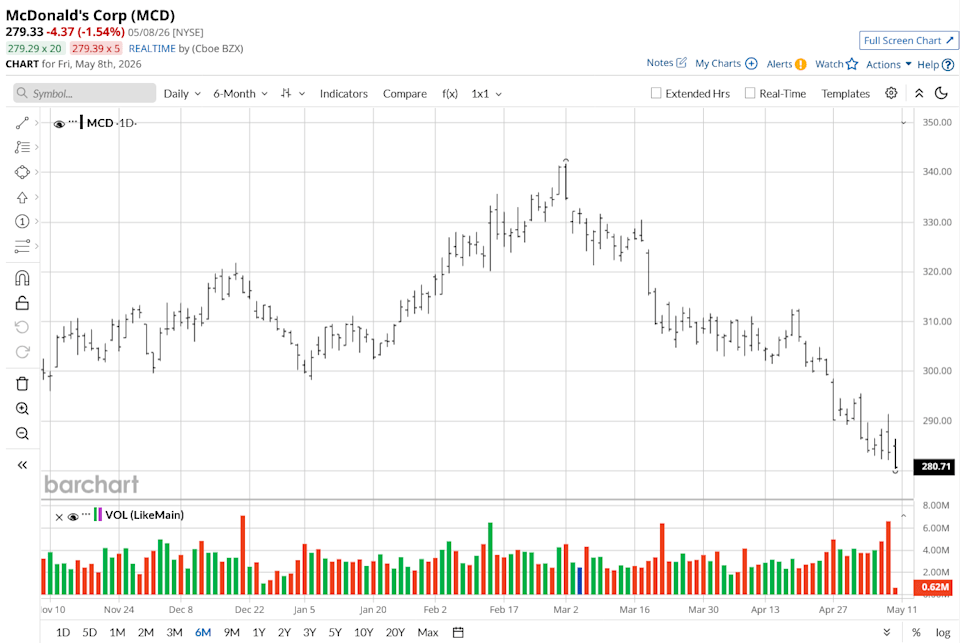Select the 1Y range tab
The image size is (960, 643).
258,632
